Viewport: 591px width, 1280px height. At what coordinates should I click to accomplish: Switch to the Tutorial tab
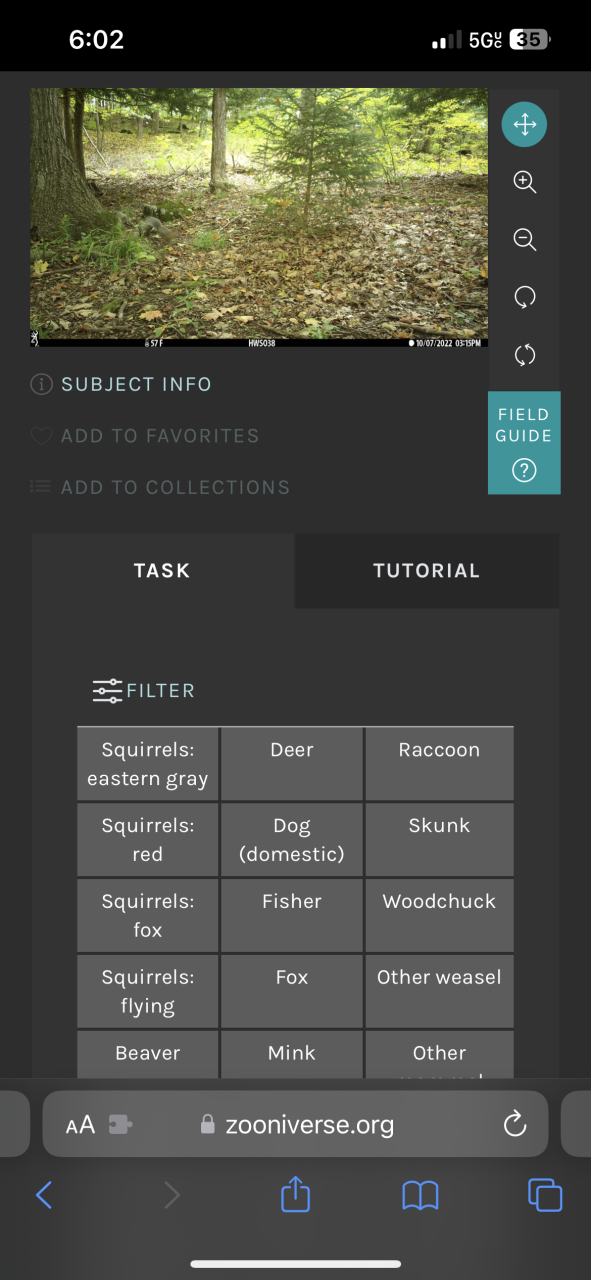click(x=427, y=571)
